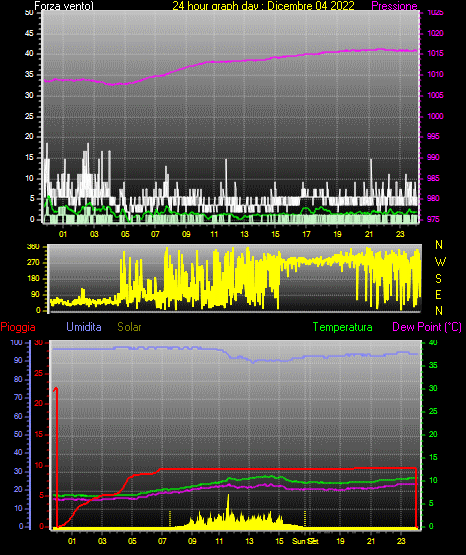The width and height of the screenshot is (466, 555).
Task: Select the pressure axis value "990"
Action: tap(433, 157)
